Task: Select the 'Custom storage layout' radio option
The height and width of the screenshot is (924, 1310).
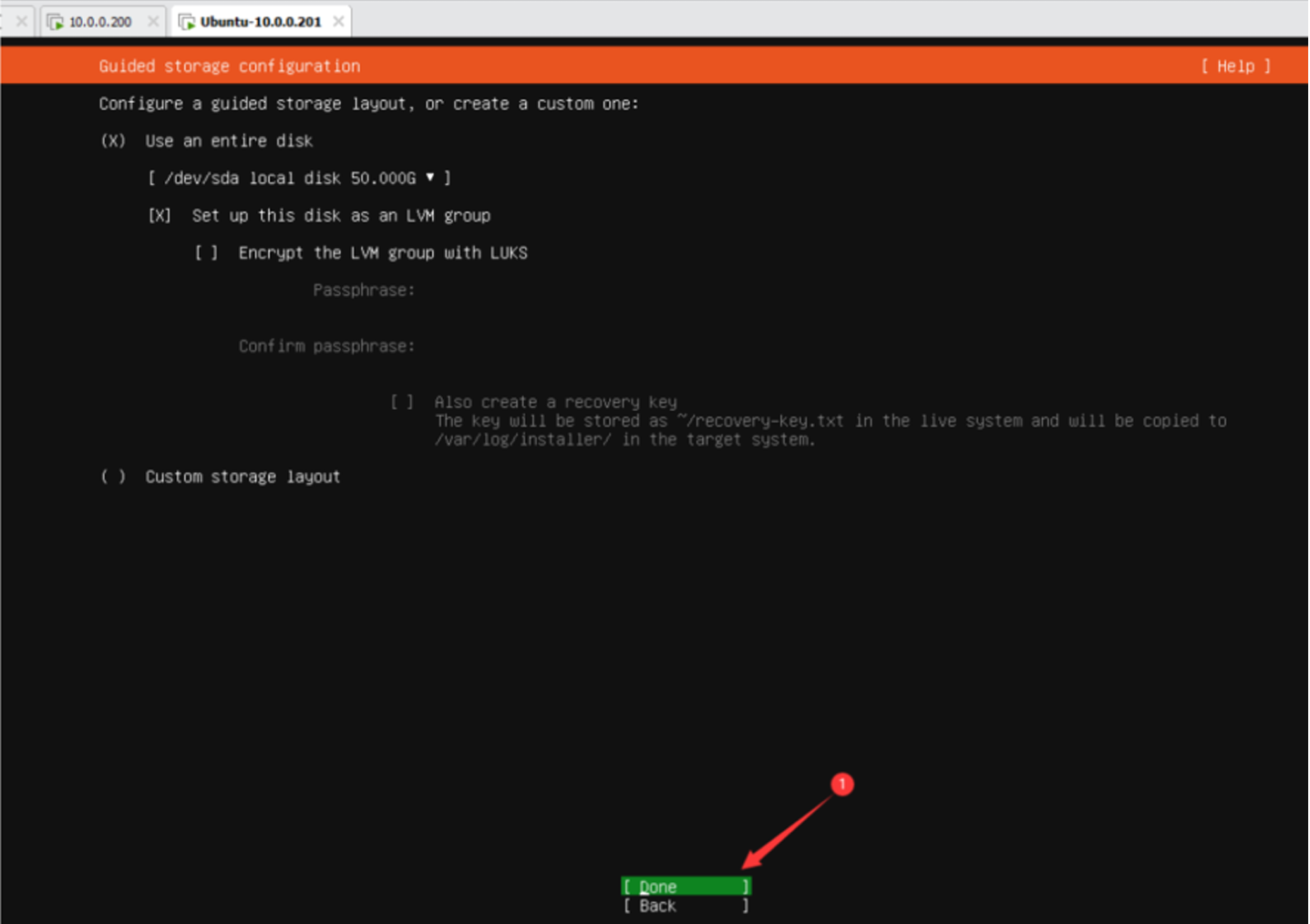Action: click(x=113, y=477)
